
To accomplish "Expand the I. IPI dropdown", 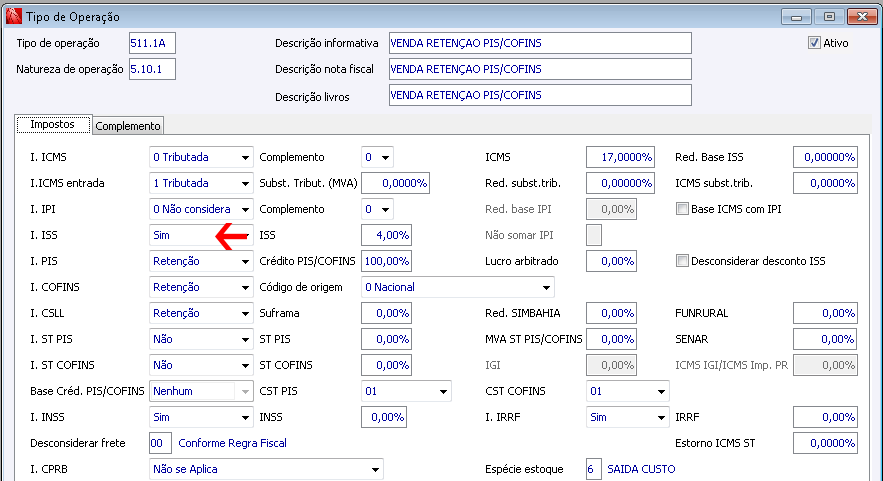I will tap(201, 209).
